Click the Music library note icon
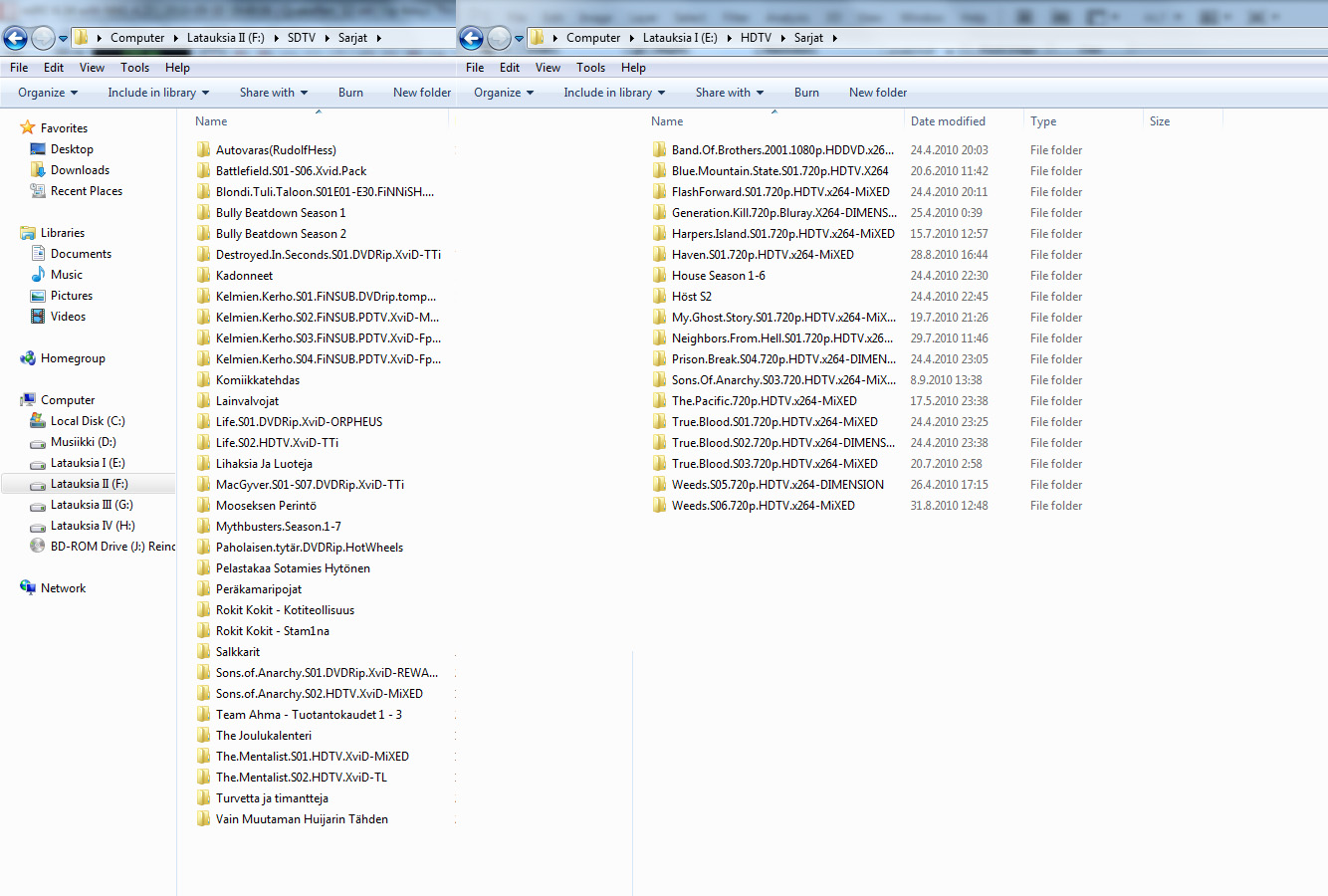The image size is (1328, 896). (x=38, y=275)
